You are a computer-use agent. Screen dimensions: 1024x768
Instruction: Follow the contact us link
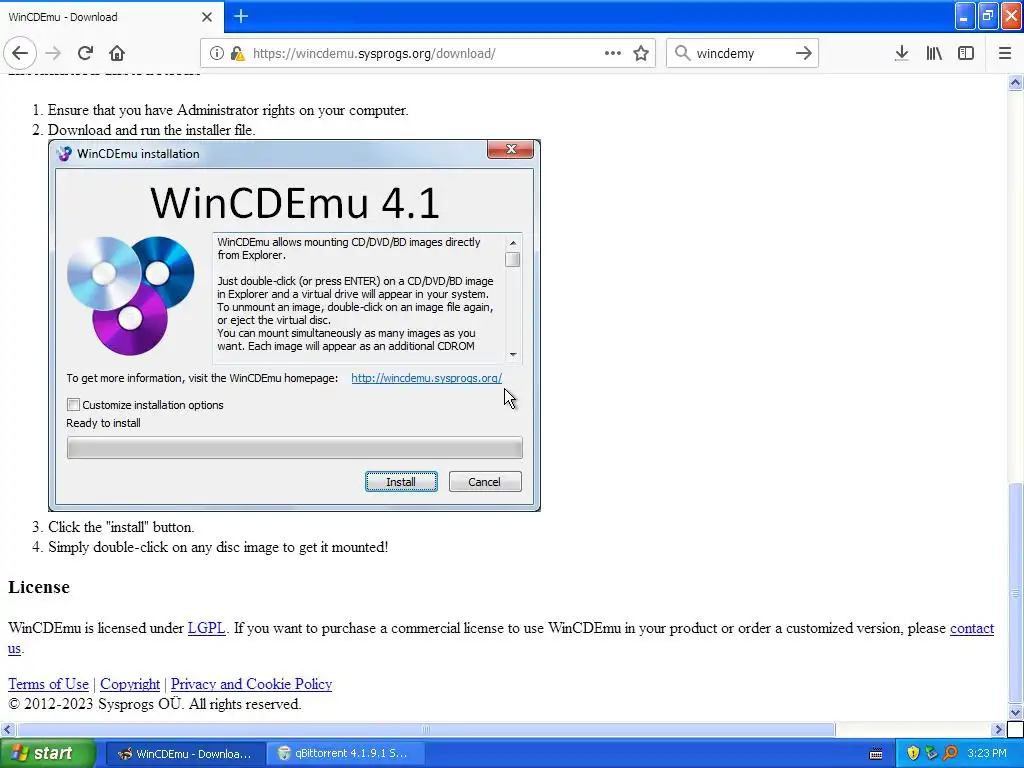(x=972, y=628)
